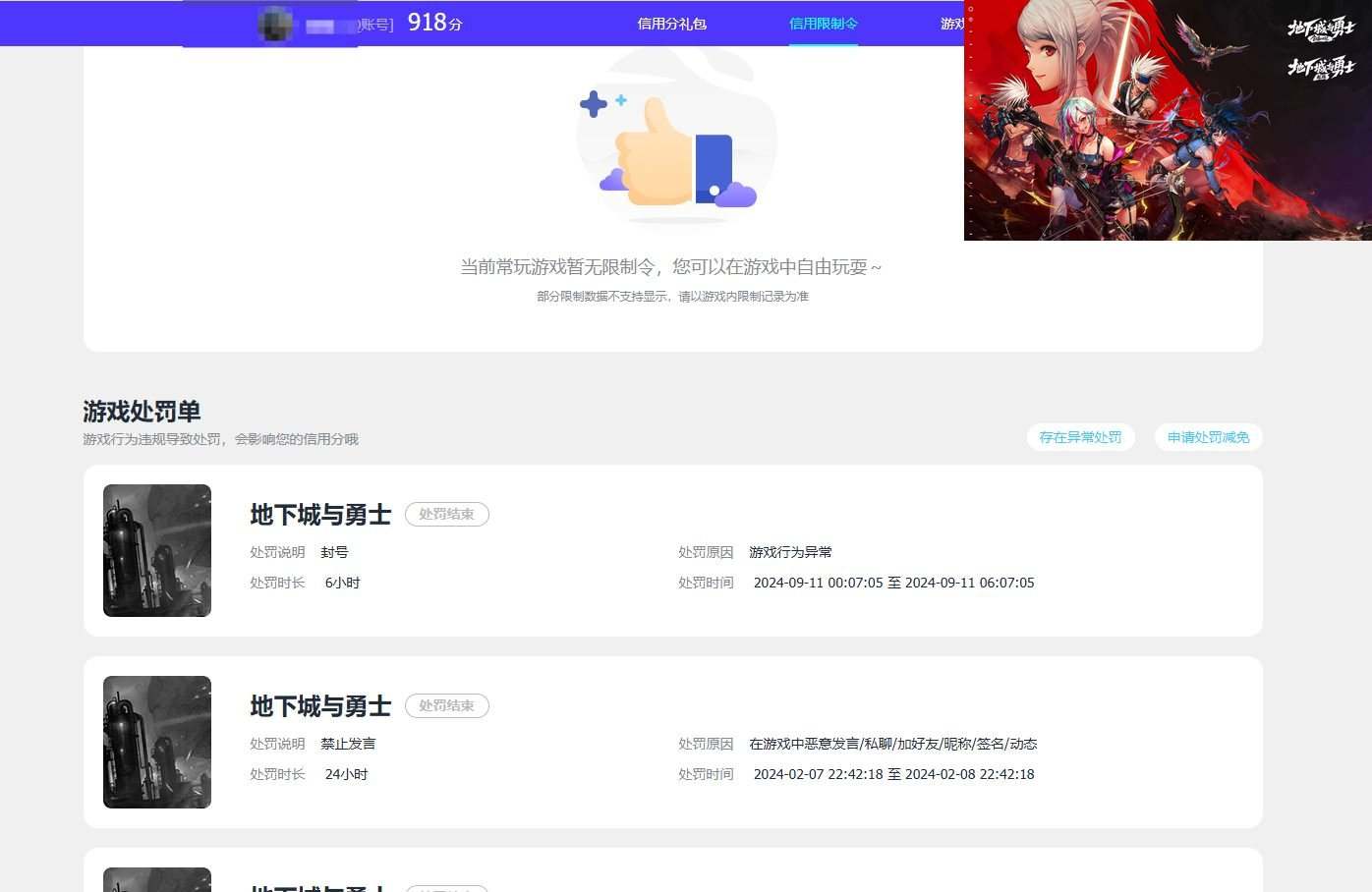
Task: Click 地下城与勇士 title in 封号 card
Action: coord(320,515)
